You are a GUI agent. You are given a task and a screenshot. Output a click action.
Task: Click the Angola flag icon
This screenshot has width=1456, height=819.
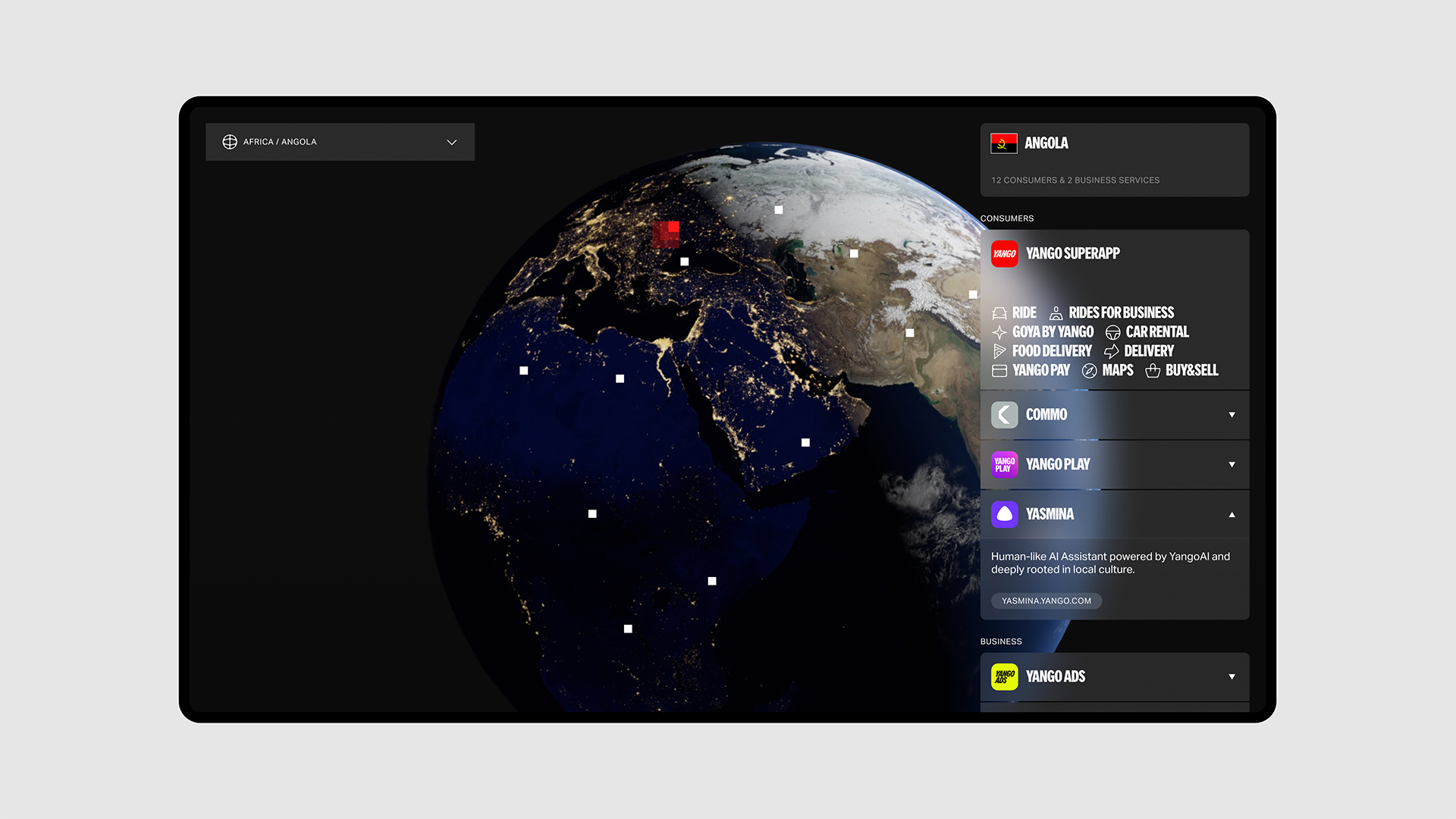1003,143
